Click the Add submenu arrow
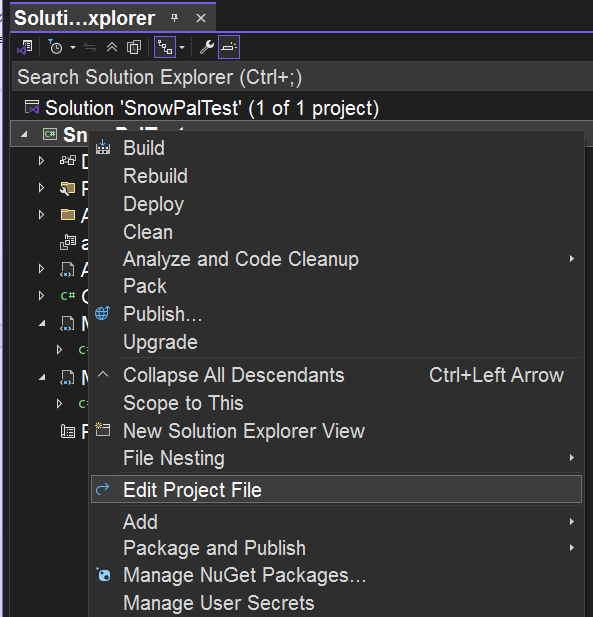This screenshot has width=593, height=617. tap(571, 522)
